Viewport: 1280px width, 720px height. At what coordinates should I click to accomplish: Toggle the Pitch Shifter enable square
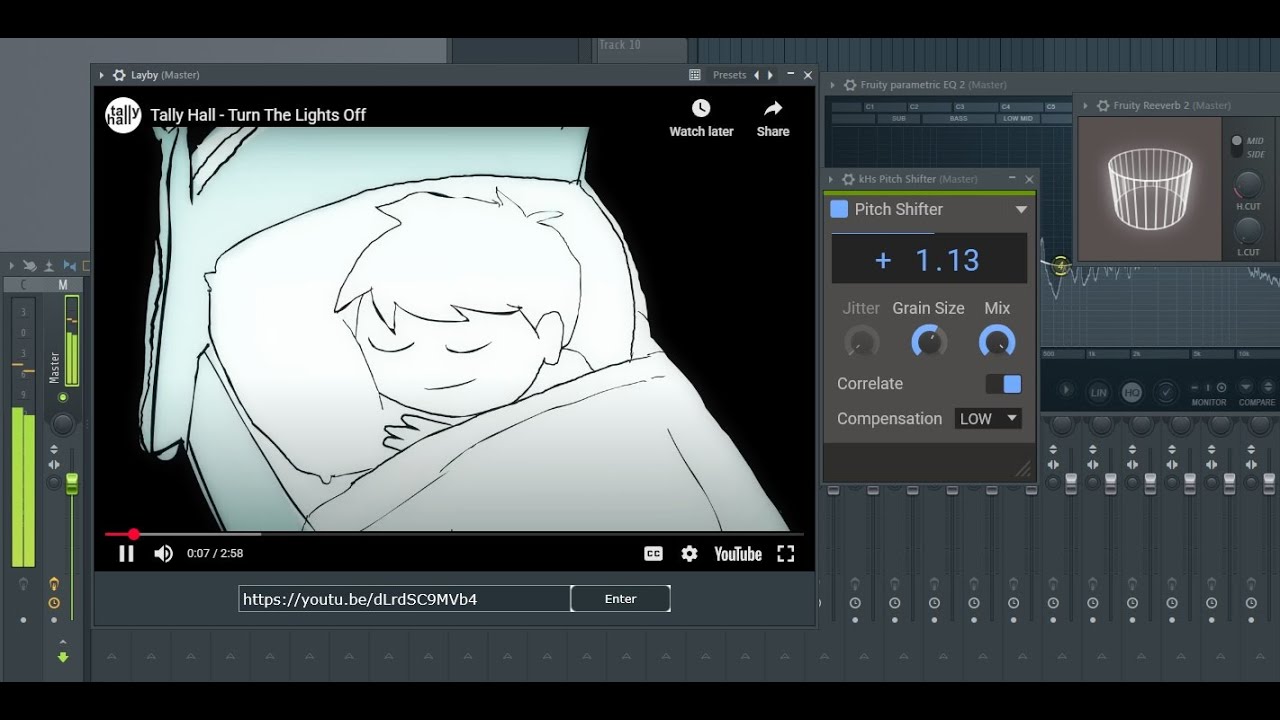click(839, 209)
